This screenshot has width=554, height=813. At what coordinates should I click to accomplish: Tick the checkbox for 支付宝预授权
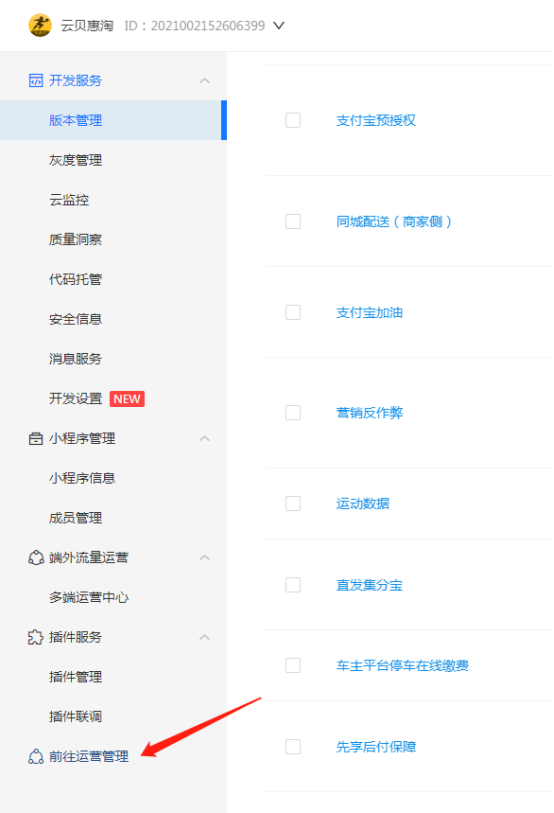tap(293, 120)
